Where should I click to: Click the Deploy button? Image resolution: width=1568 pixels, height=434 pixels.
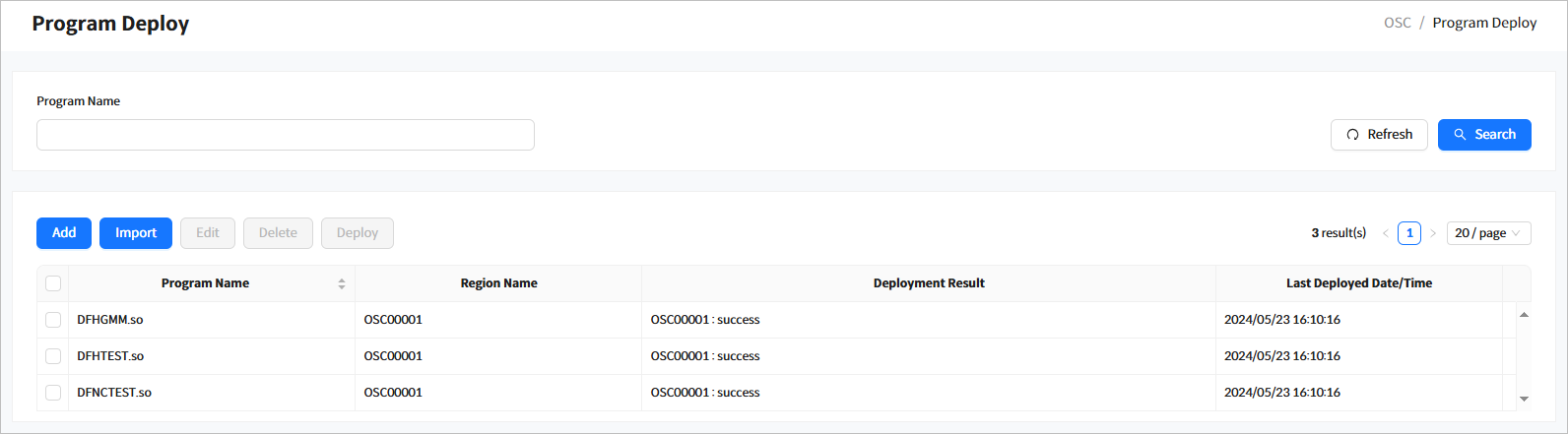pyautogui.click(x=357, y=233)
